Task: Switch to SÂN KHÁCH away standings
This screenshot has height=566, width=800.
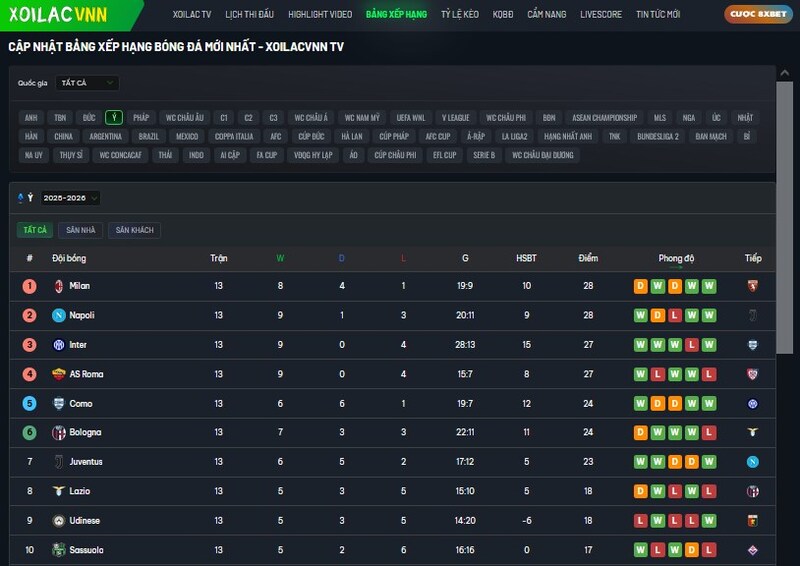Action: (x=134, y=230)
